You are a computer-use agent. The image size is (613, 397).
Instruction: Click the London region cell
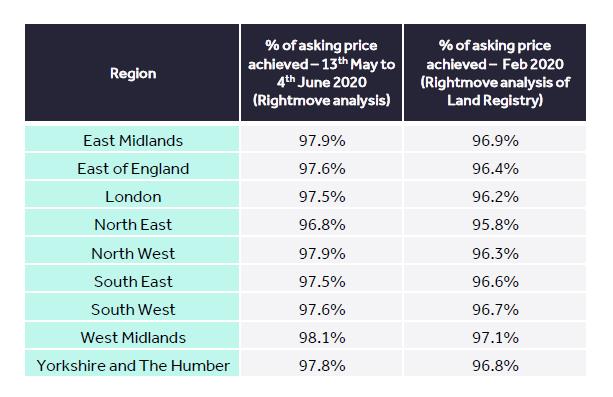tap(132, 197)
